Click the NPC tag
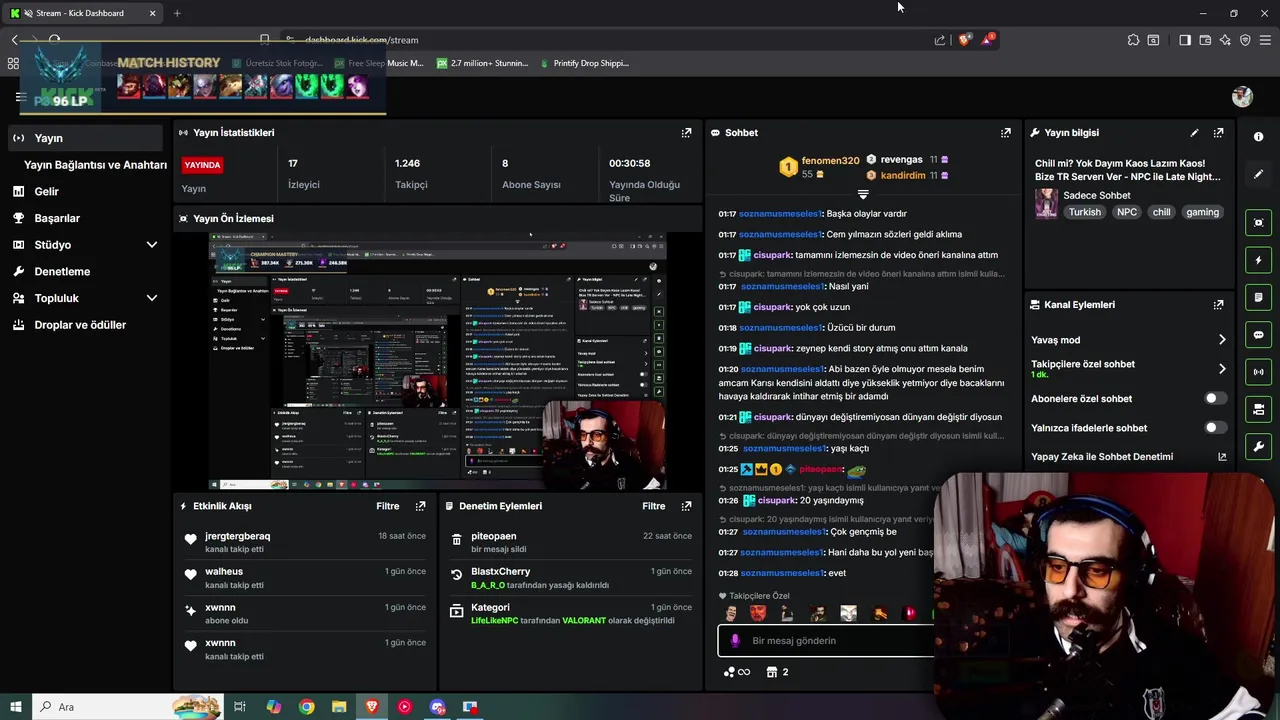This screenshot has height=720, width=1280. (x=1127, y=212)
